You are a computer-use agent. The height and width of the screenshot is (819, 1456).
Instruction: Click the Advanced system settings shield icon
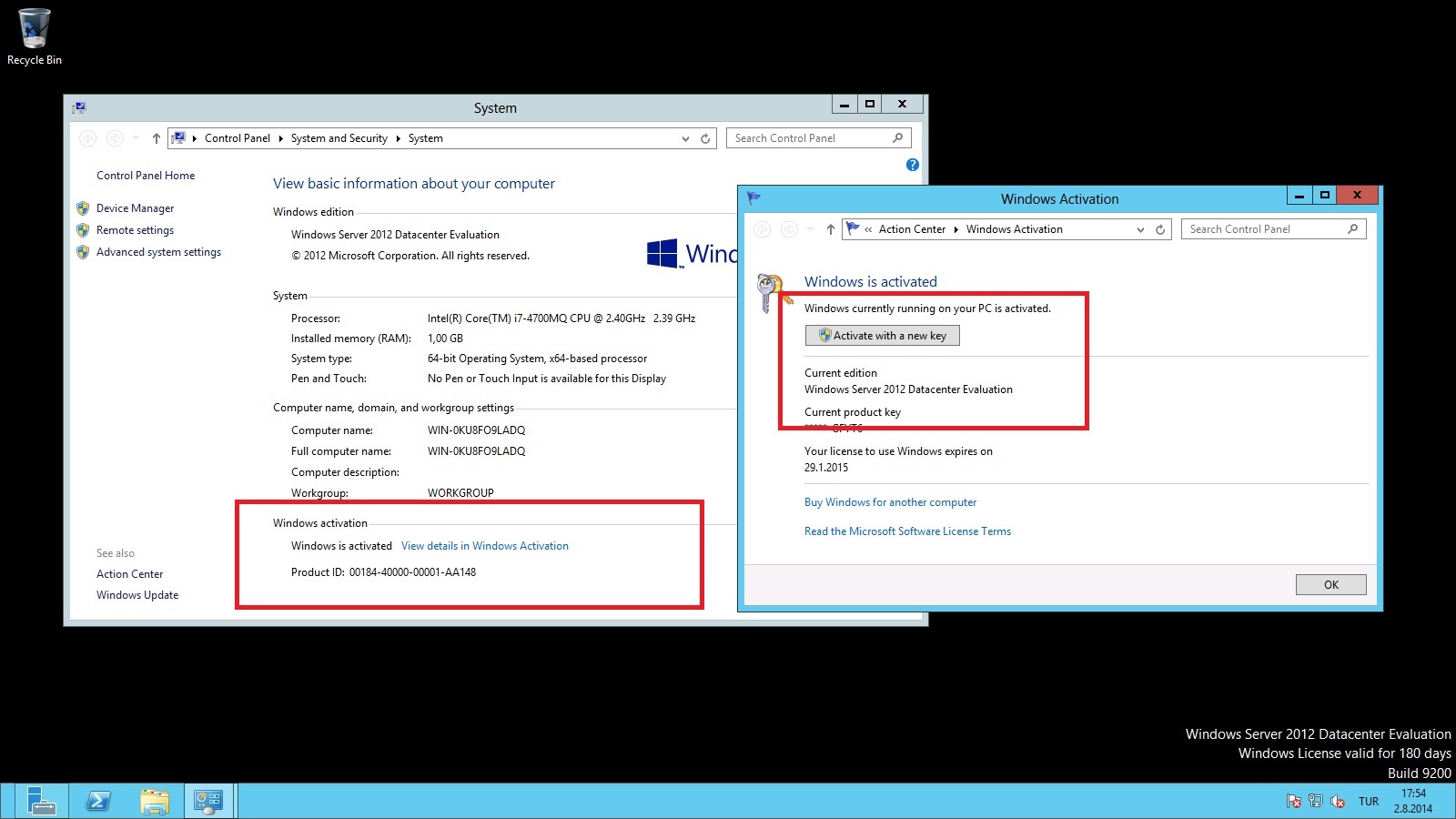tap(83, 252)
